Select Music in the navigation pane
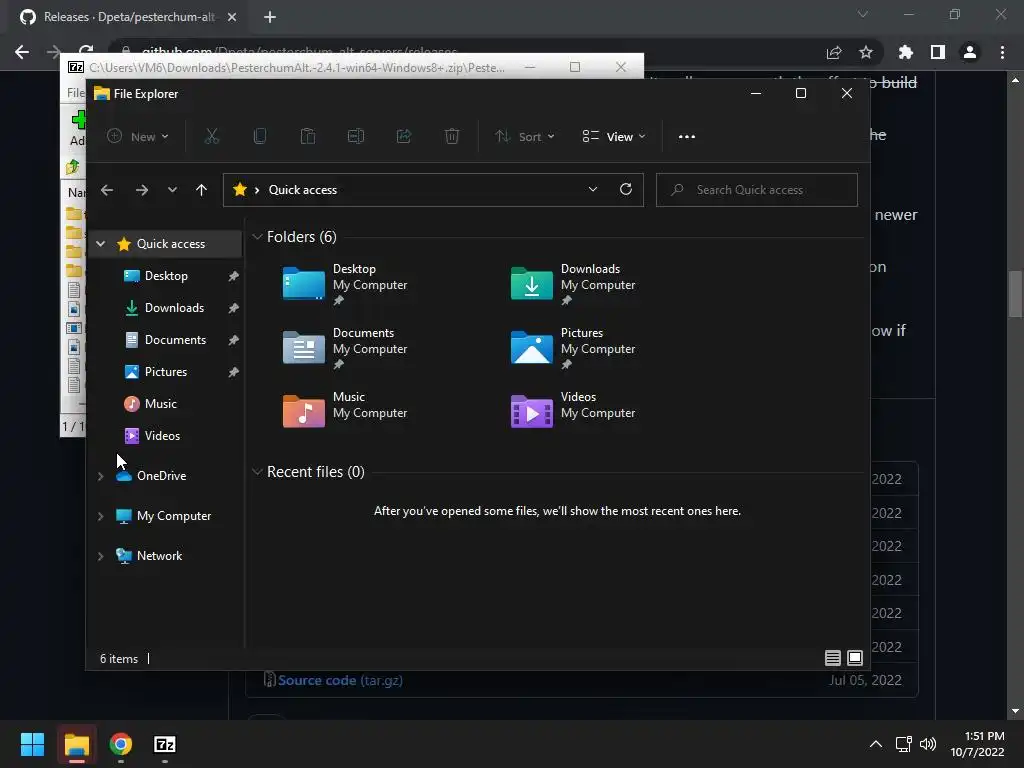The width and height of the screenshot is (1024, 768). pyautogui.click(x=160, y=404)
